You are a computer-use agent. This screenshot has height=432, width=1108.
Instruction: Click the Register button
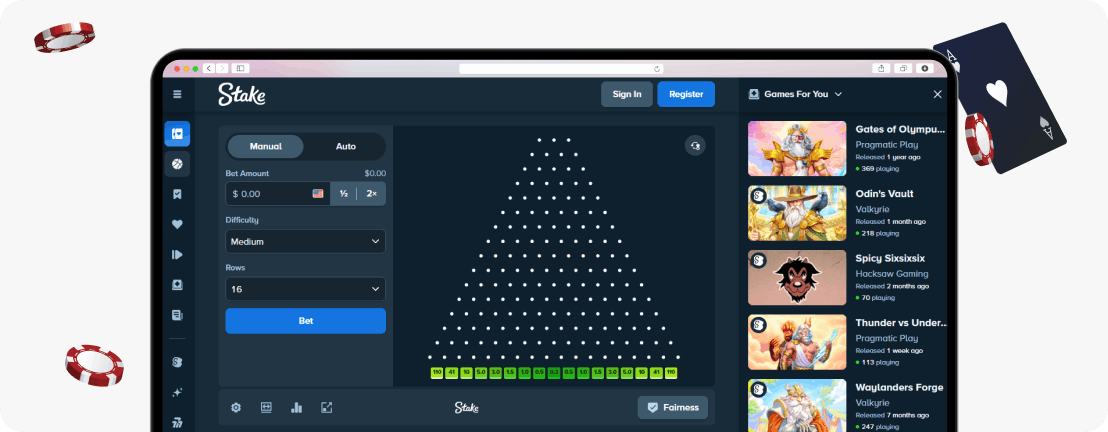tap(686, 94)
